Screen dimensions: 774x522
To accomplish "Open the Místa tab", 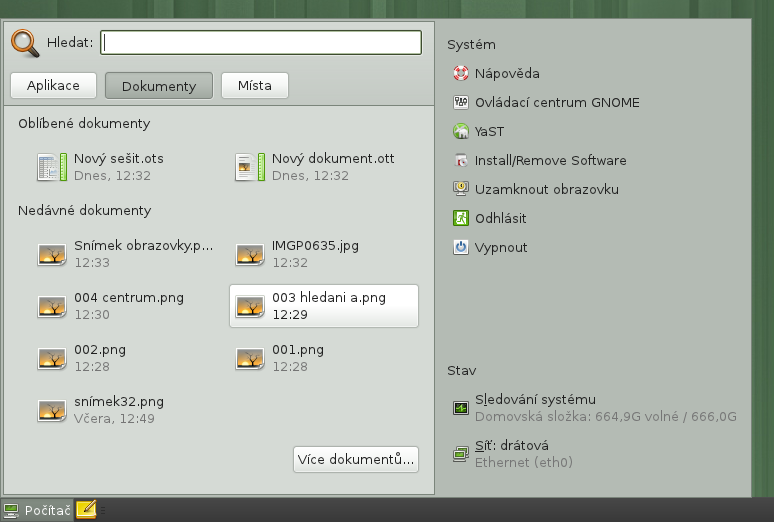I will tap(255, 85).
